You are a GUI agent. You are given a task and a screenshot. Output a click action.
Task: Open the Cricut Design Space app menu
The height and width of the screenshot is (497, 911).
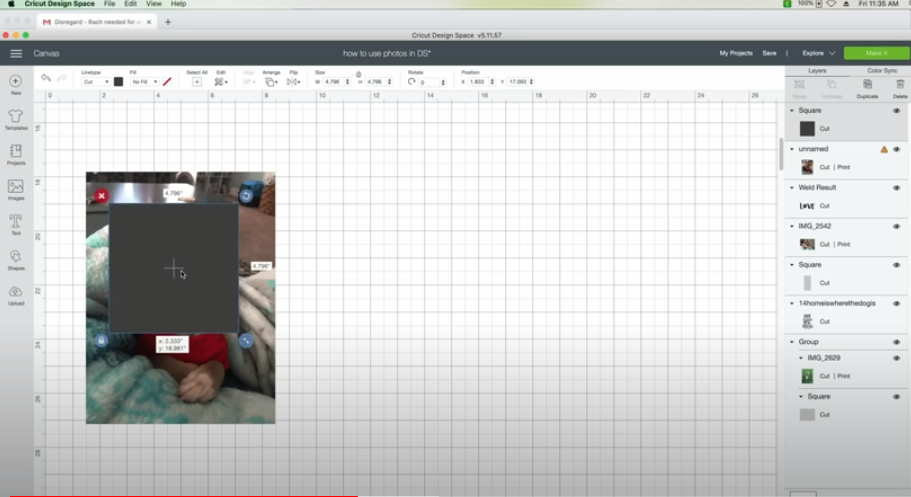click(59, 3)
